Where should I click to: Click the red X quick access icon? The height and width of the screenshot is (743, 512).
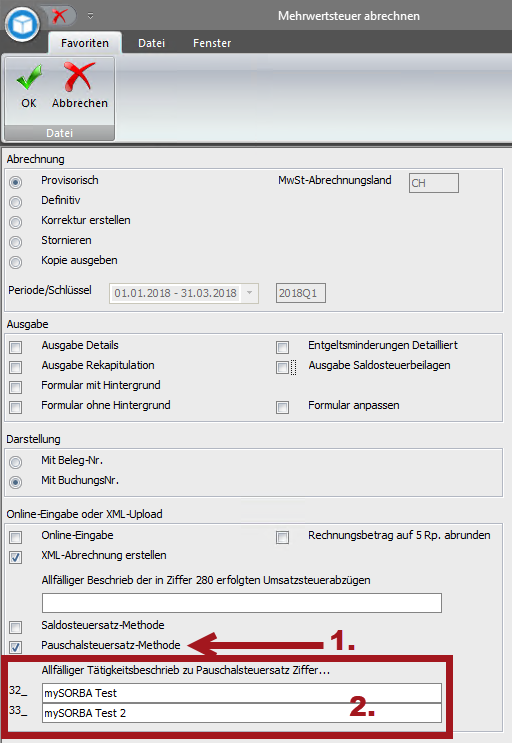(59, 16)
